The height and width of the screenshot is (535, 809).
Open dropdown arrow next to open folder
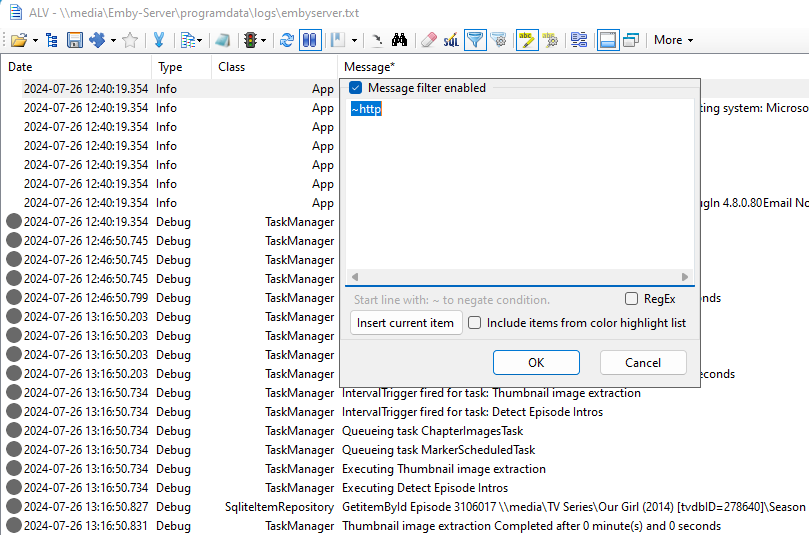click(36, 41)
